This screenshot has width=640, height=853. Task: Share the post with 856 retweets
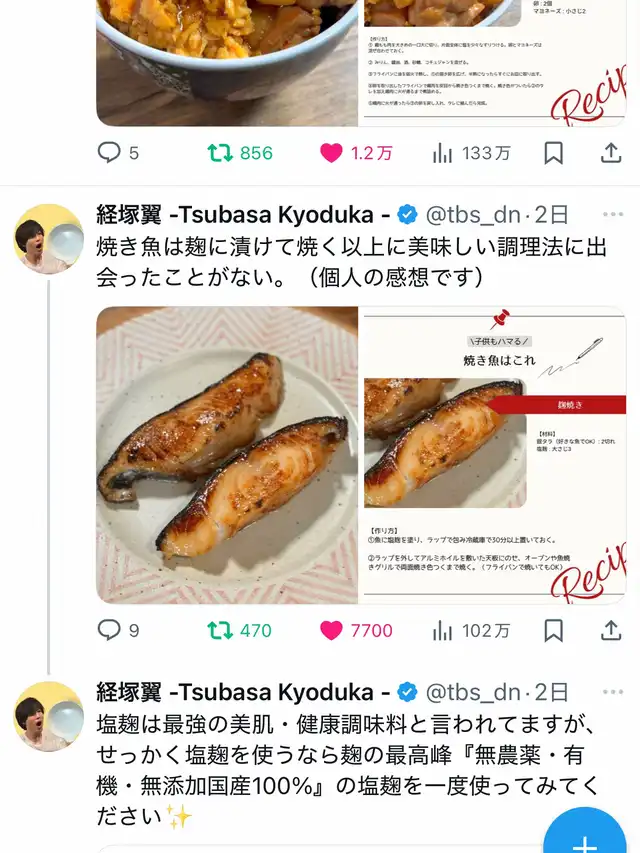pyautogui.click(x=611, y=153)
